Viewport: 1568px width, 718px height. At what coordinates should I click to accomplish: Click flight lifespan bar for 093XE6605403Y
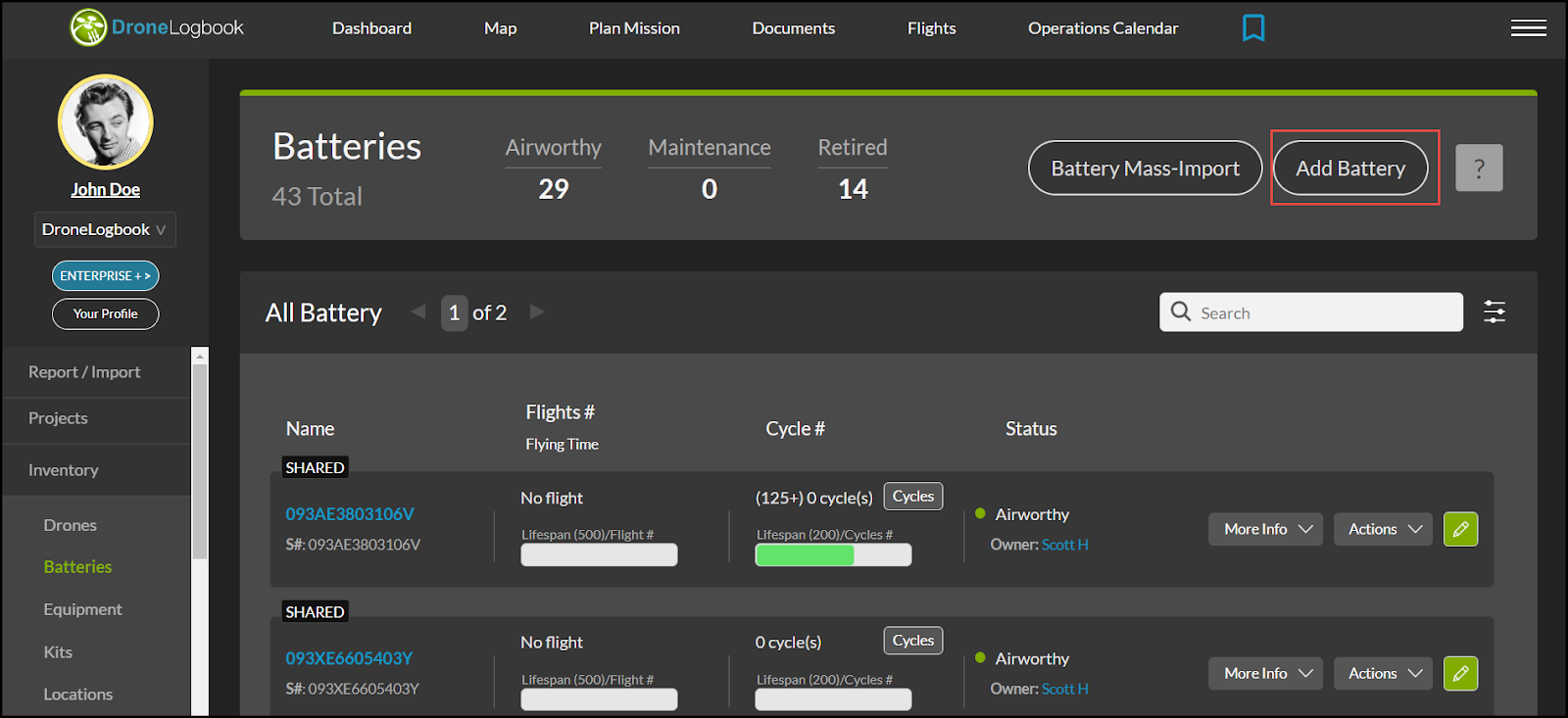(x=599, y=699)
